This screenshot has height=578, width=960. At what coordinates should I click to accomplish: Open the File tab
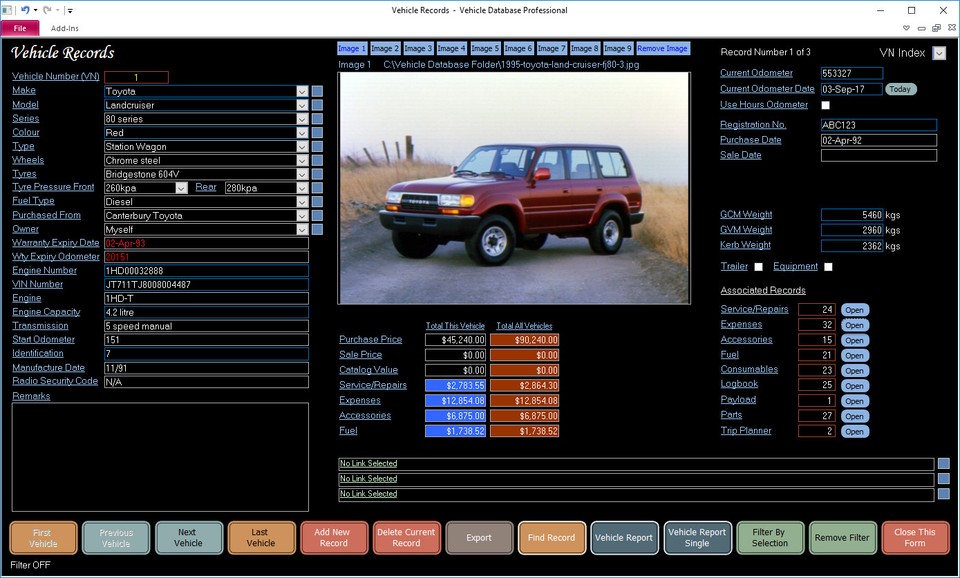20,28
